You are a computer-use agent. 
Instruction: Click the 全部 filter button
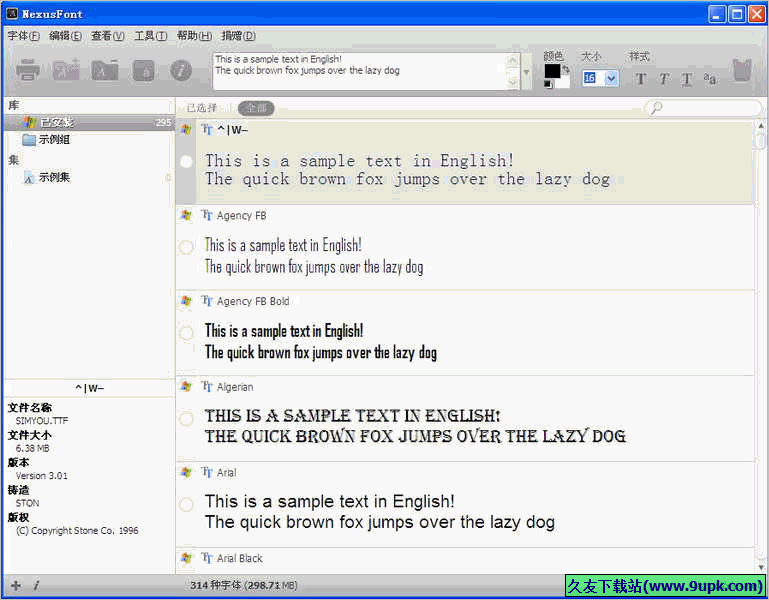[x=256, y=108]
